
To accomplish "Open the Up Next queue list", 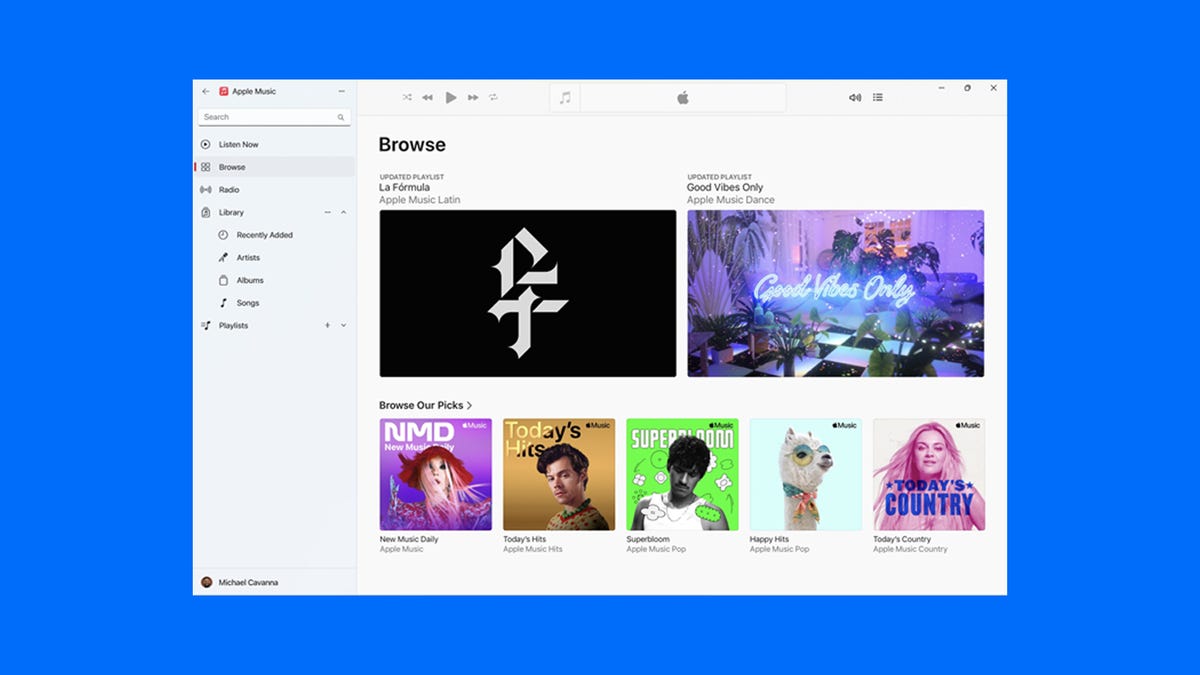I will click(x=878, y=97).
